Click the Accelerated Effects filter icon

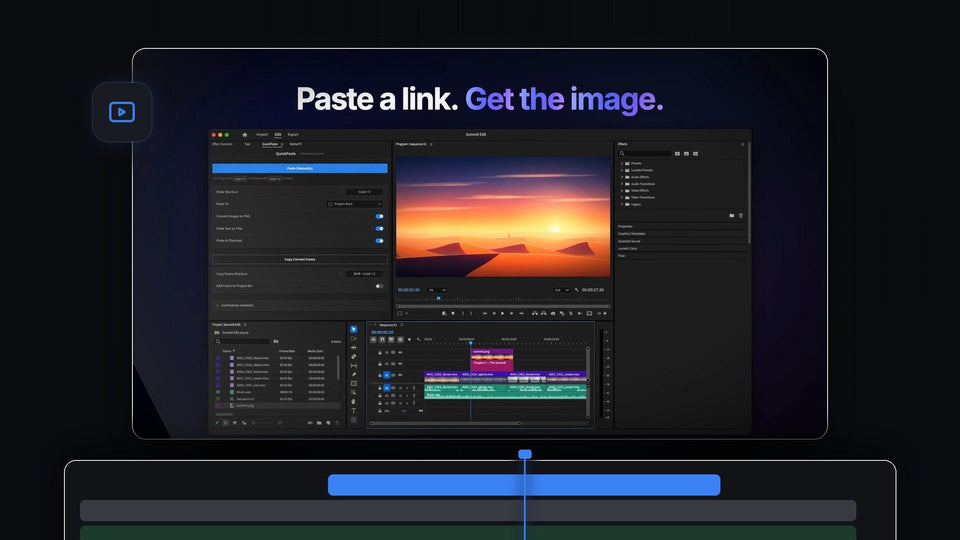click(x=677, y=154)
